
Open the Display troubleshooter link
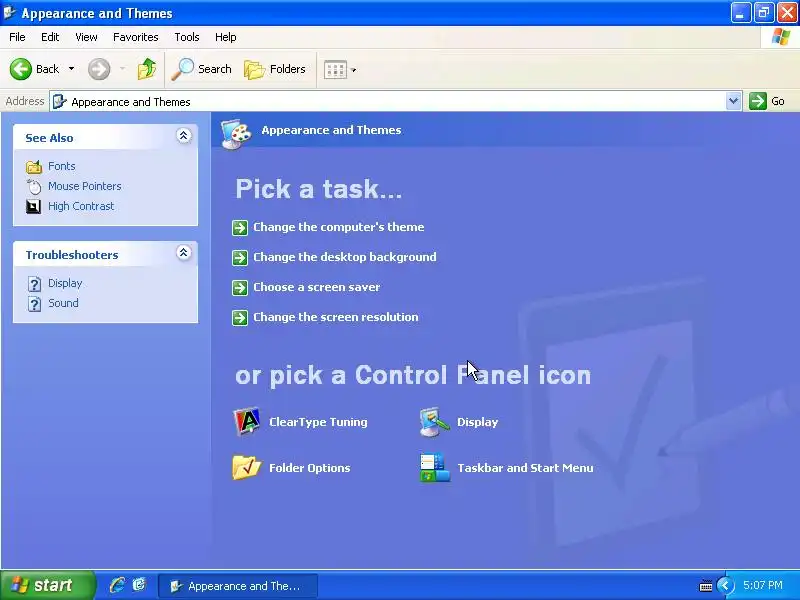point(65,283)
